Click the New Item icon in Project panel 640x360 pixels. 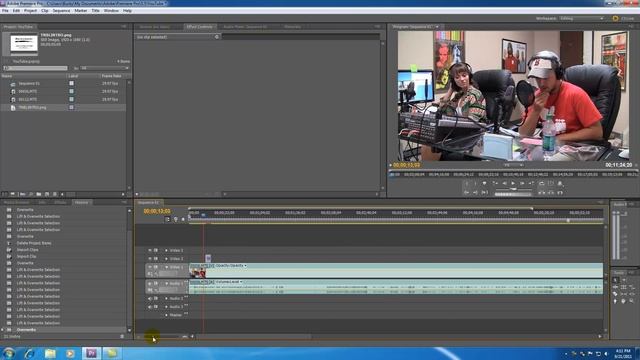click(47, 194)
